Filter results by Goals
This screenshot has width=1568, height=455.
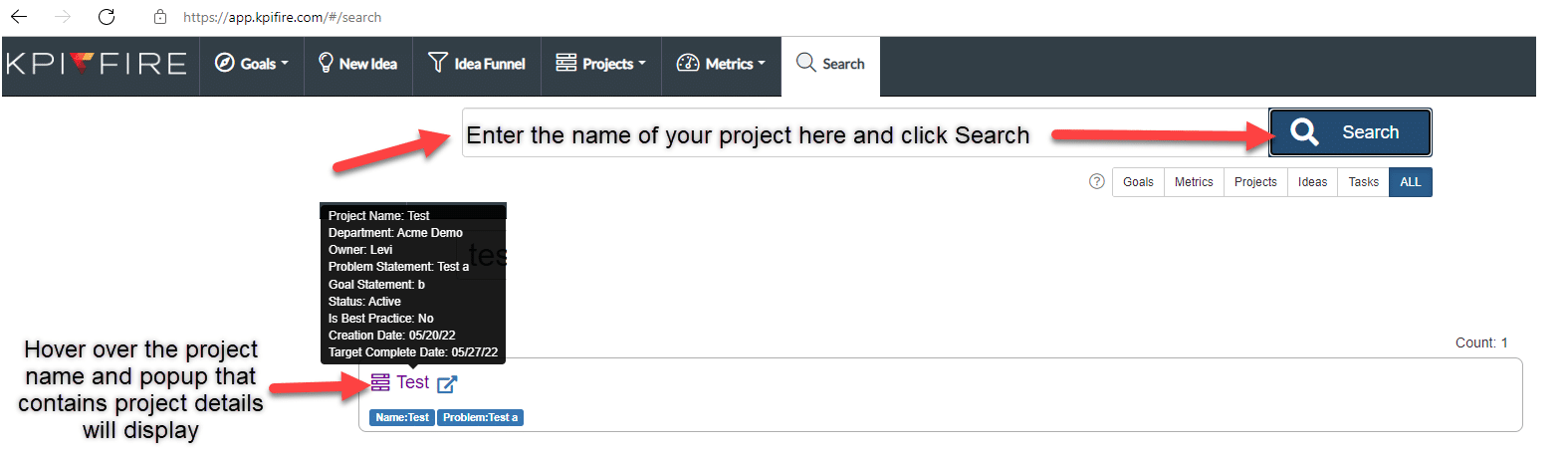pos(1138,182)
